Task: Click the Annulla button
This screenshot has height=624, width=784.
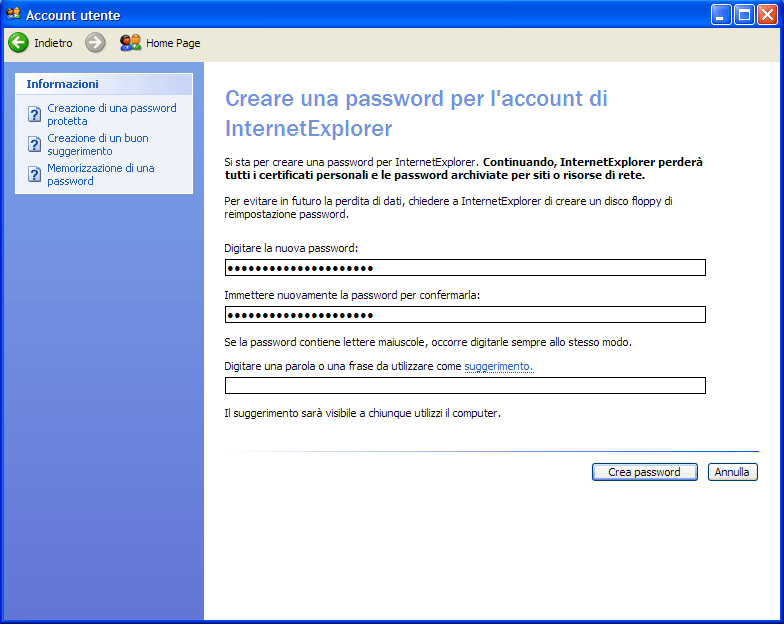Action: tap(732, 472)
